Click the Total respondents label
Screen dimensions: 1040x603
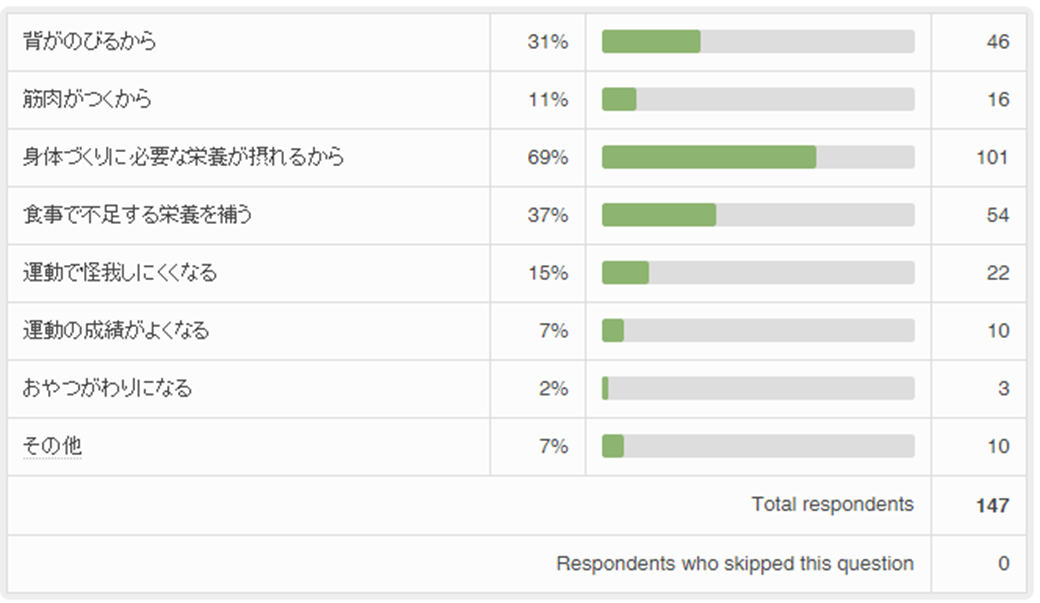(832, 505)
